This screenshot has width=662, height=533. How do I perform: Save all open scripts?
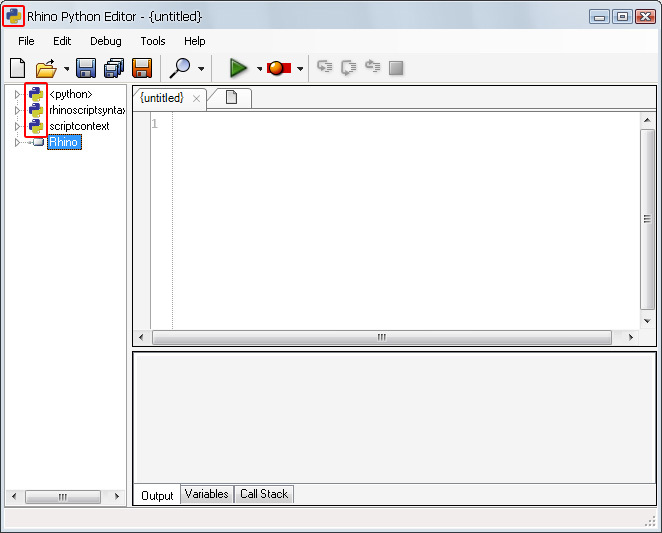coord(114,68)
